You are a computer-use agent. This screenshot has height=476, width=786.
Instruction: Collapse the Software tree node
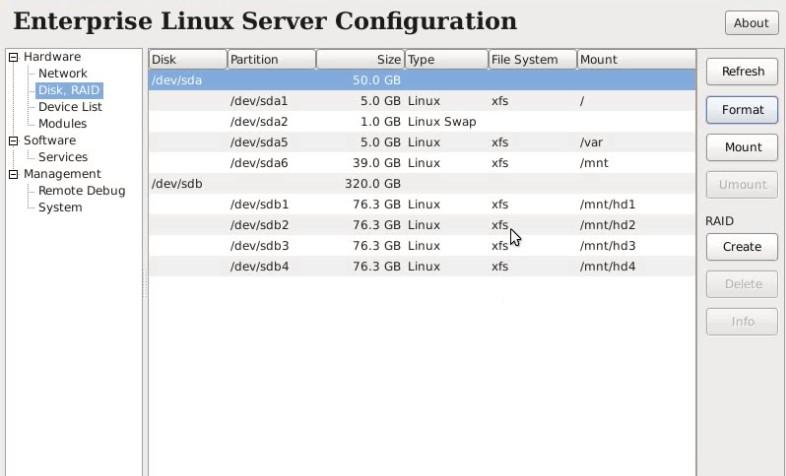coord(14,141)
